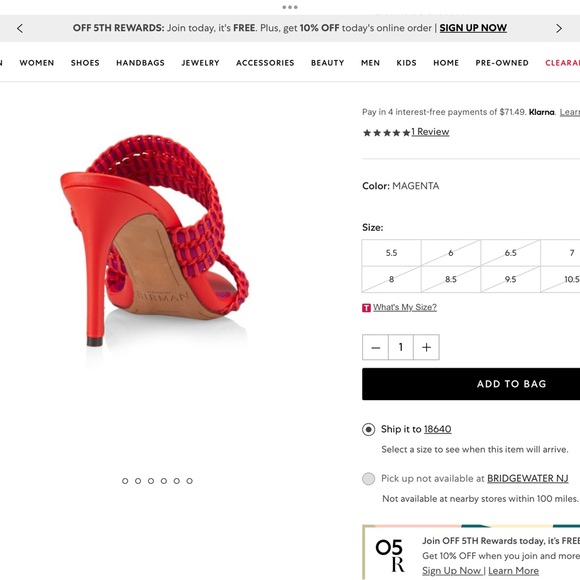The image size is (580, 580).
Task: Click Sign Up Now in the rewards box
Action: click(x=452, y=571)
